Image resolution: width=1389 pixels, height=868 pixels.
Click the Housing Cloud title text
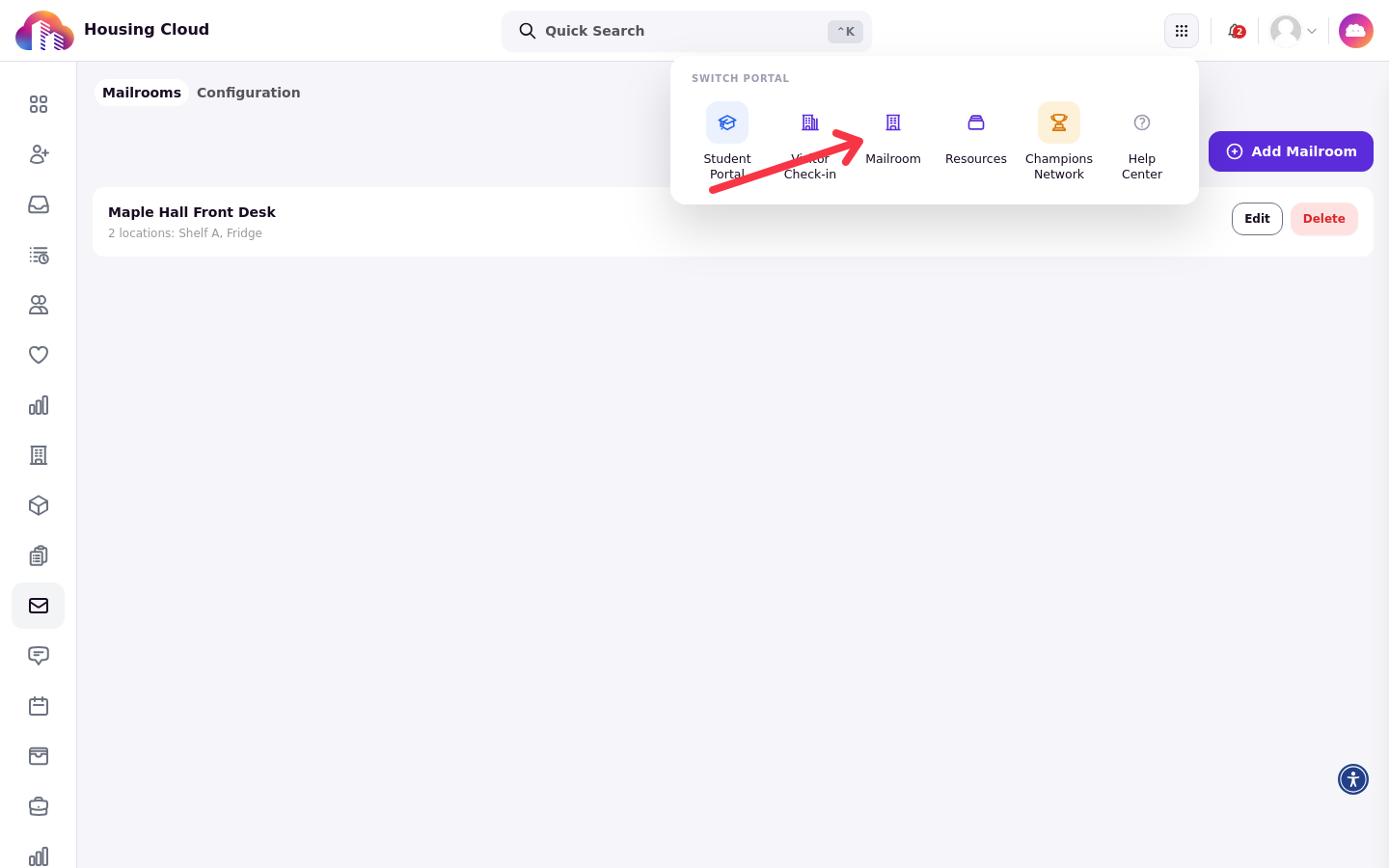point(147,29)
